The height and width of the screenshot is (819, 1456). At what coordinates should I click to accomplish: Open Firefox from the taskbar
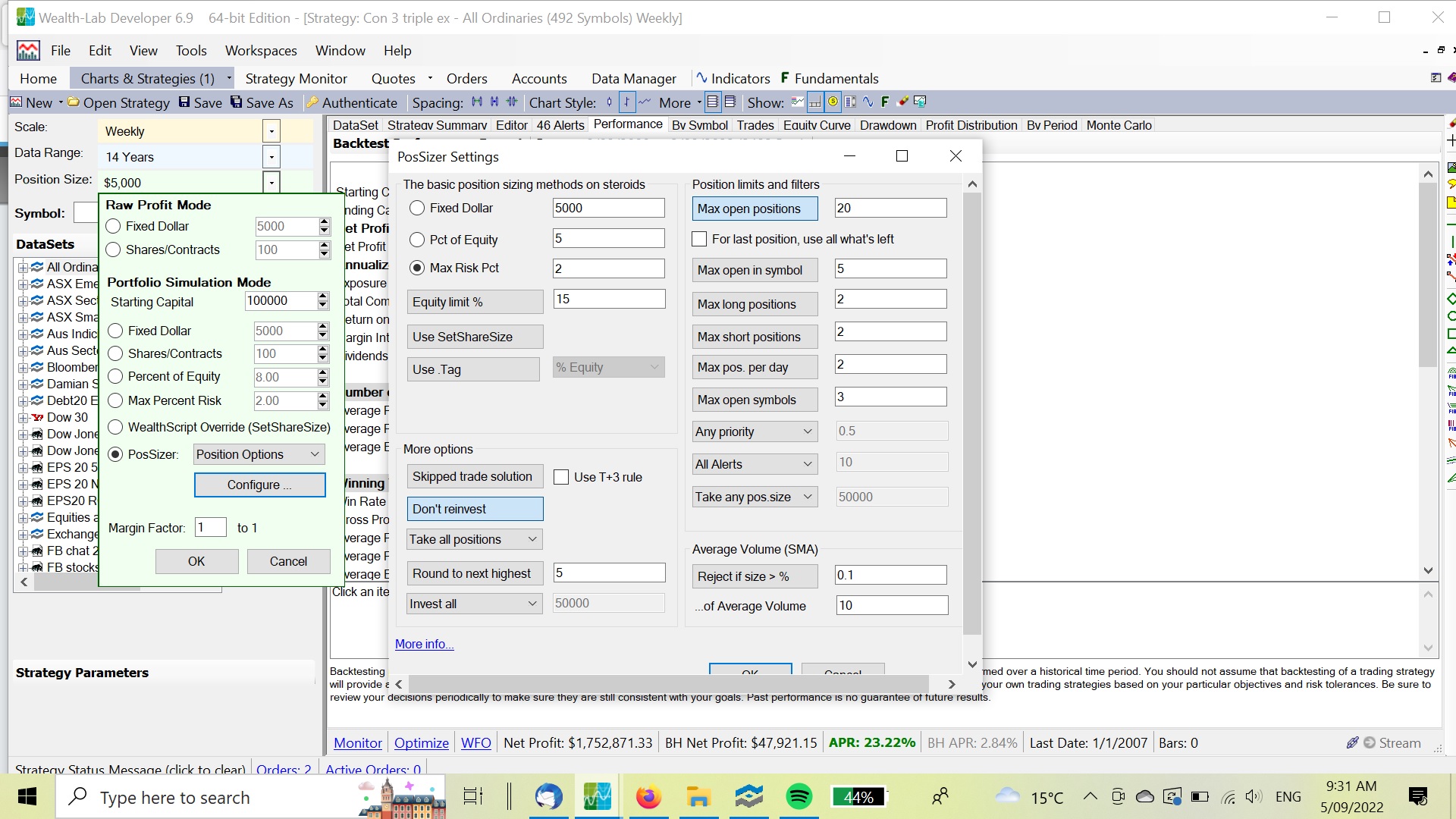coord(648,797)
